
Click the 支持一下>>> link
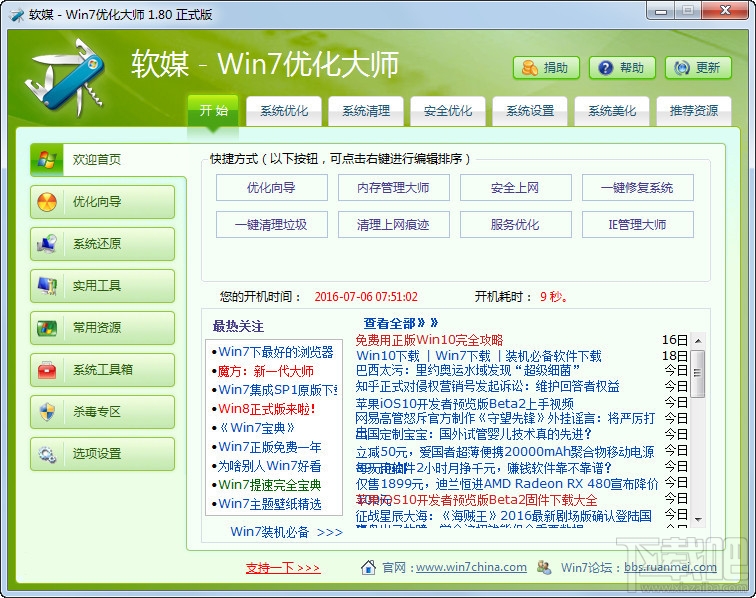tap(283, 568)
